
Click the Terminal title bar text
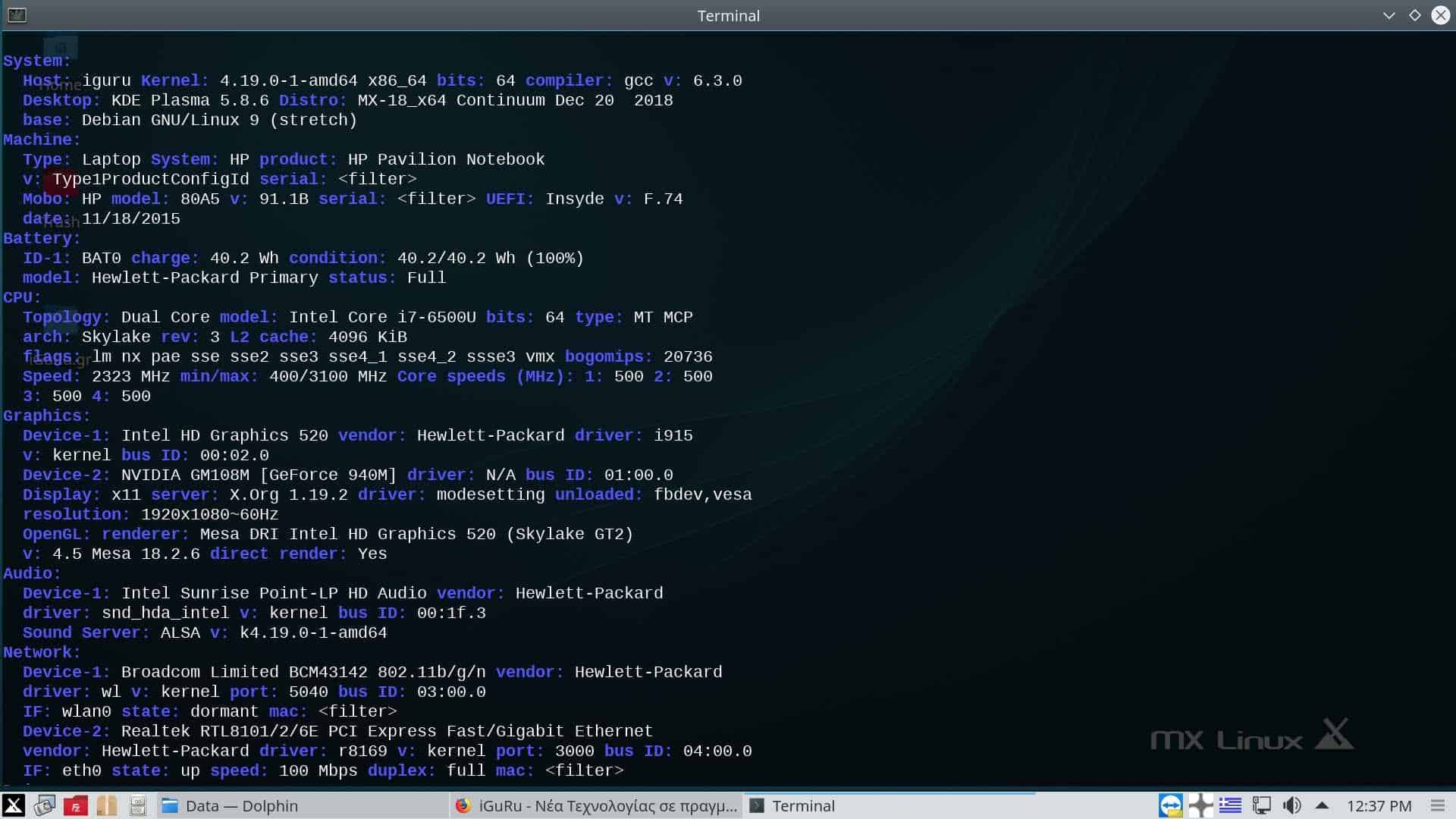click(x=728, y=16)
